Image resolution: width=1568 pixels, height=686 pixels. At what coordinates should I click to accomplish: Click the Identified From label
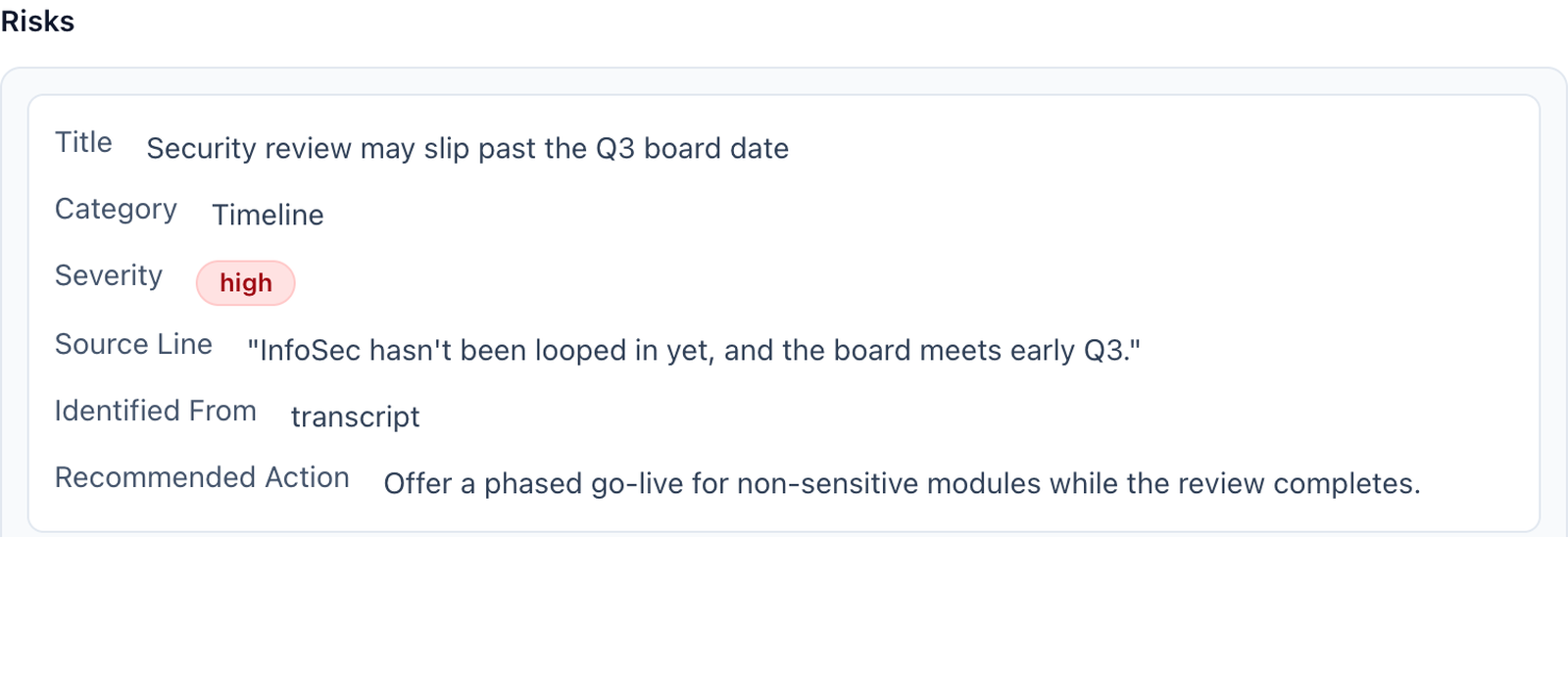tap(156, 411)
